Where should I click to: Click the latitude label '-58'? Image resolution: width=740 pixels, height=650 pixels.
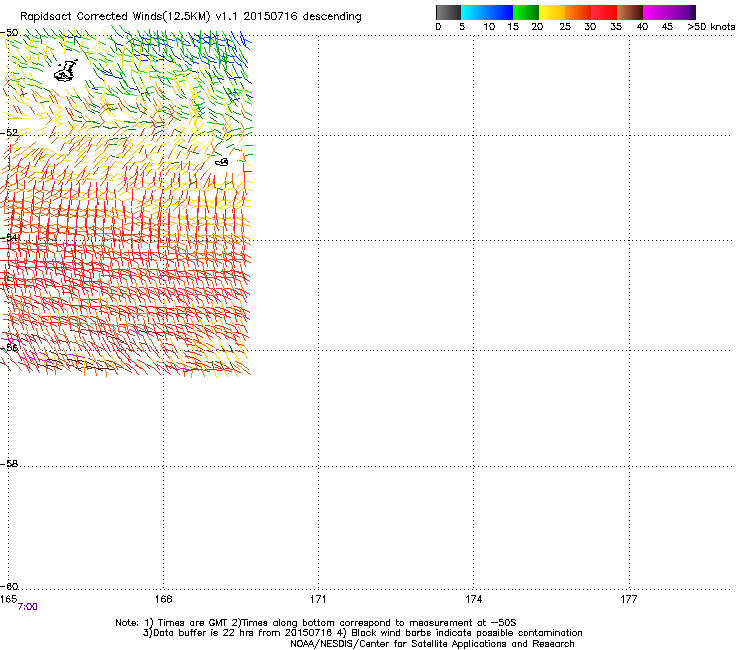pyautogui.click(x=9, y=464)
